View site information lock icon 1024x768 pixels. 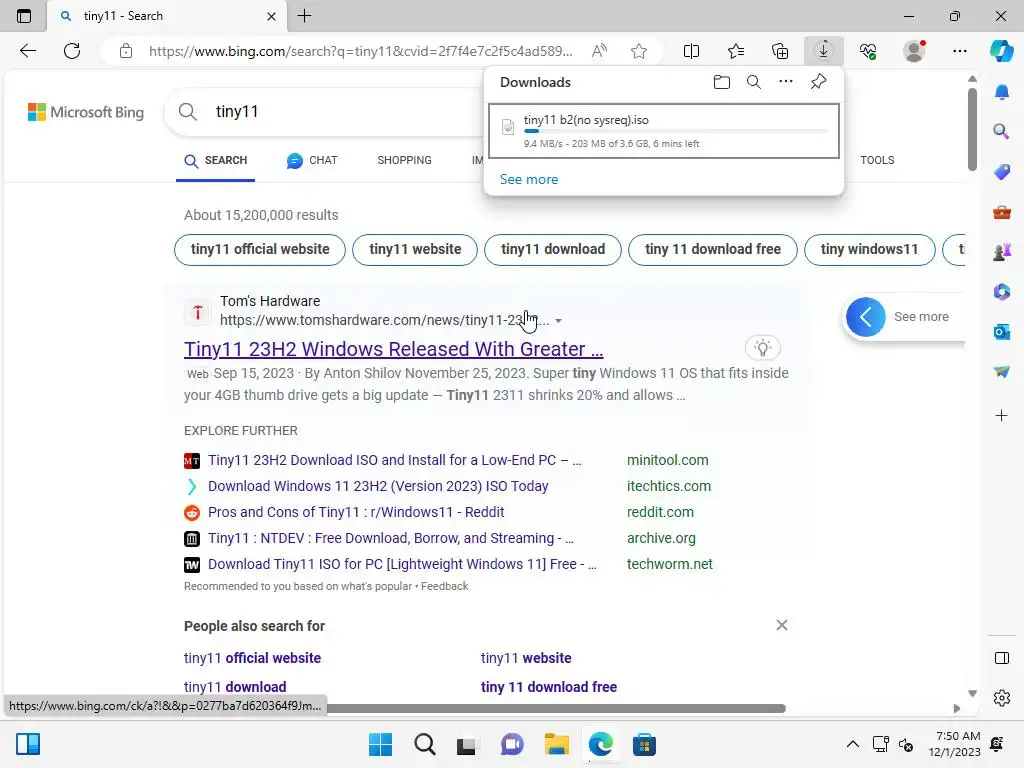tap(126, 51)
